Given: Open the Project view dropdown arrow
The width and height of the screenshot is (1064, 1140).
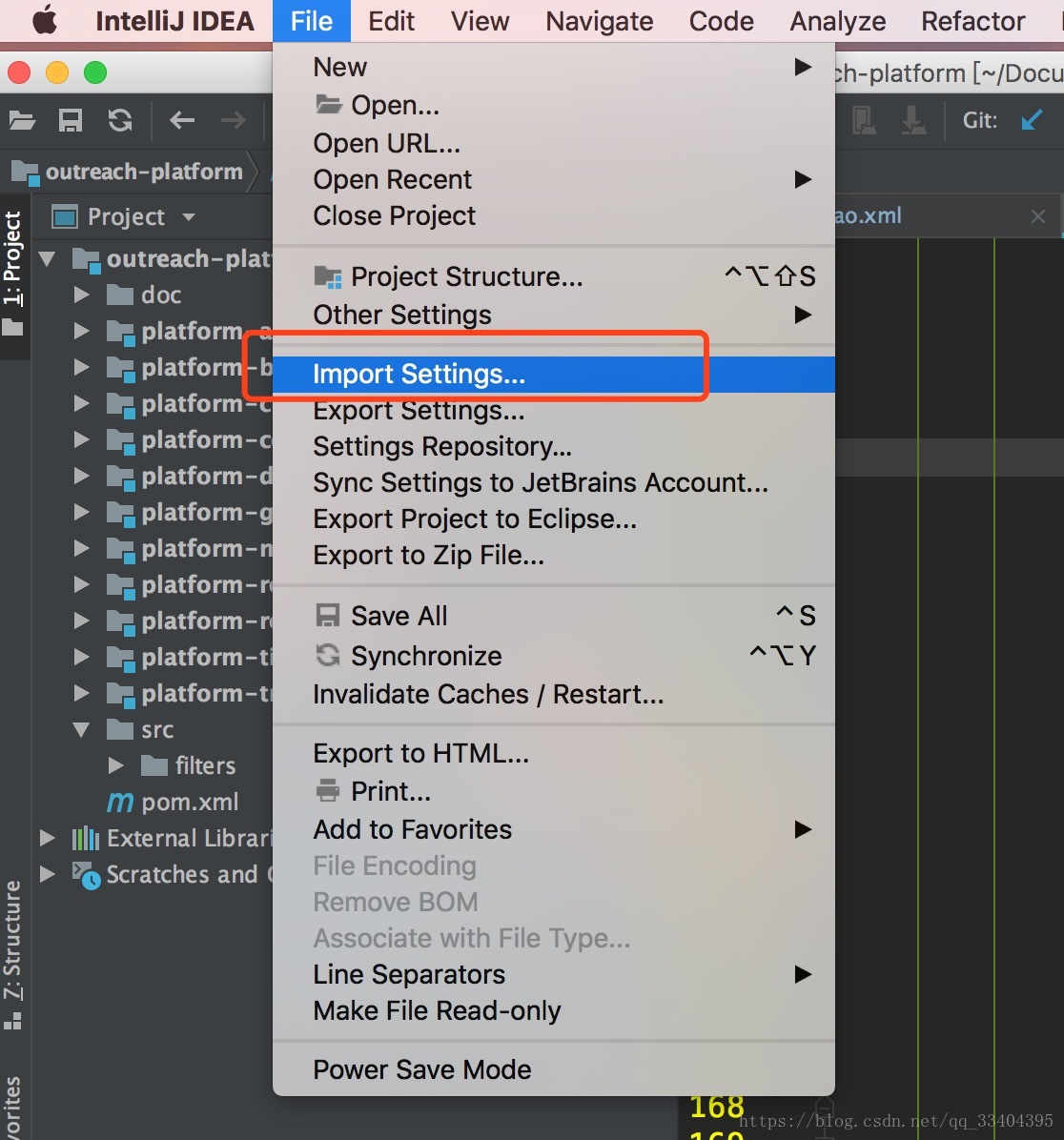Looking at the screenshot, I should [189, 216].
